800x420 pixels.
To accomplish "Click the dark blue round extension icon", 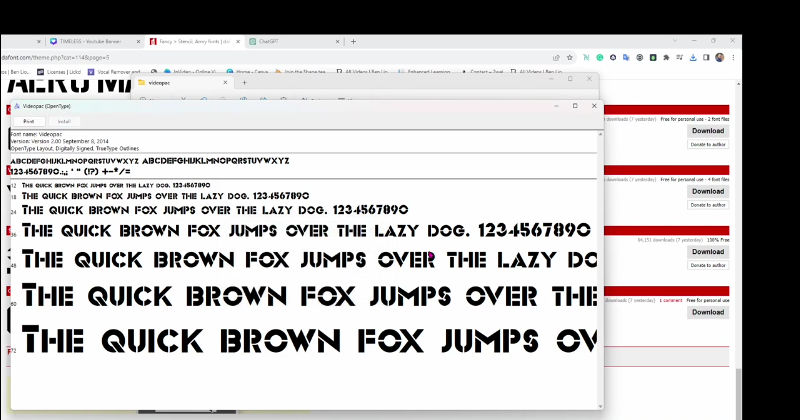I will coord(613,58).
